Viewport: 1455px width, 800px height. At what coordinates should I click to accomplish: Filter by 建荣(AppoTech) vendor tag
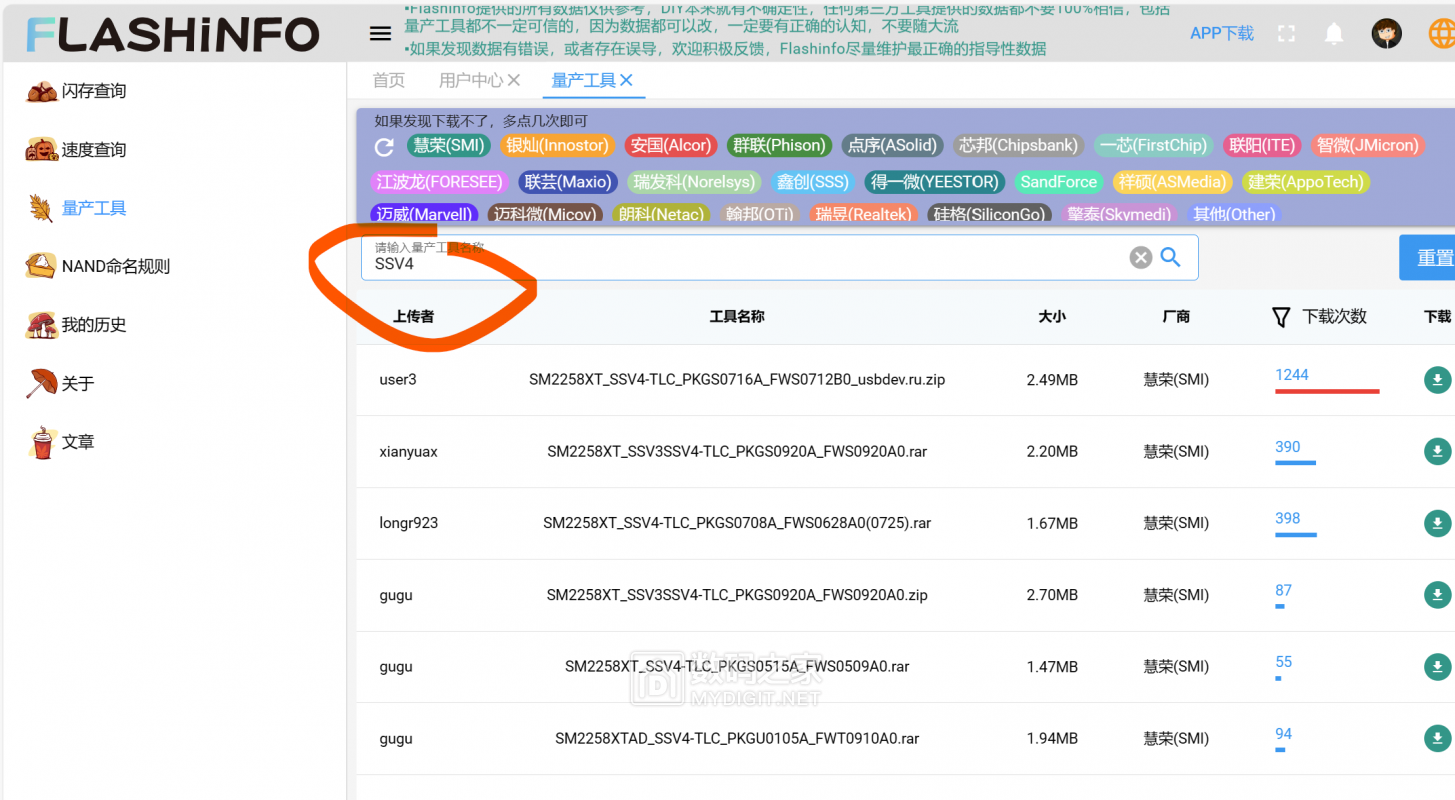tap(1305, 182)
